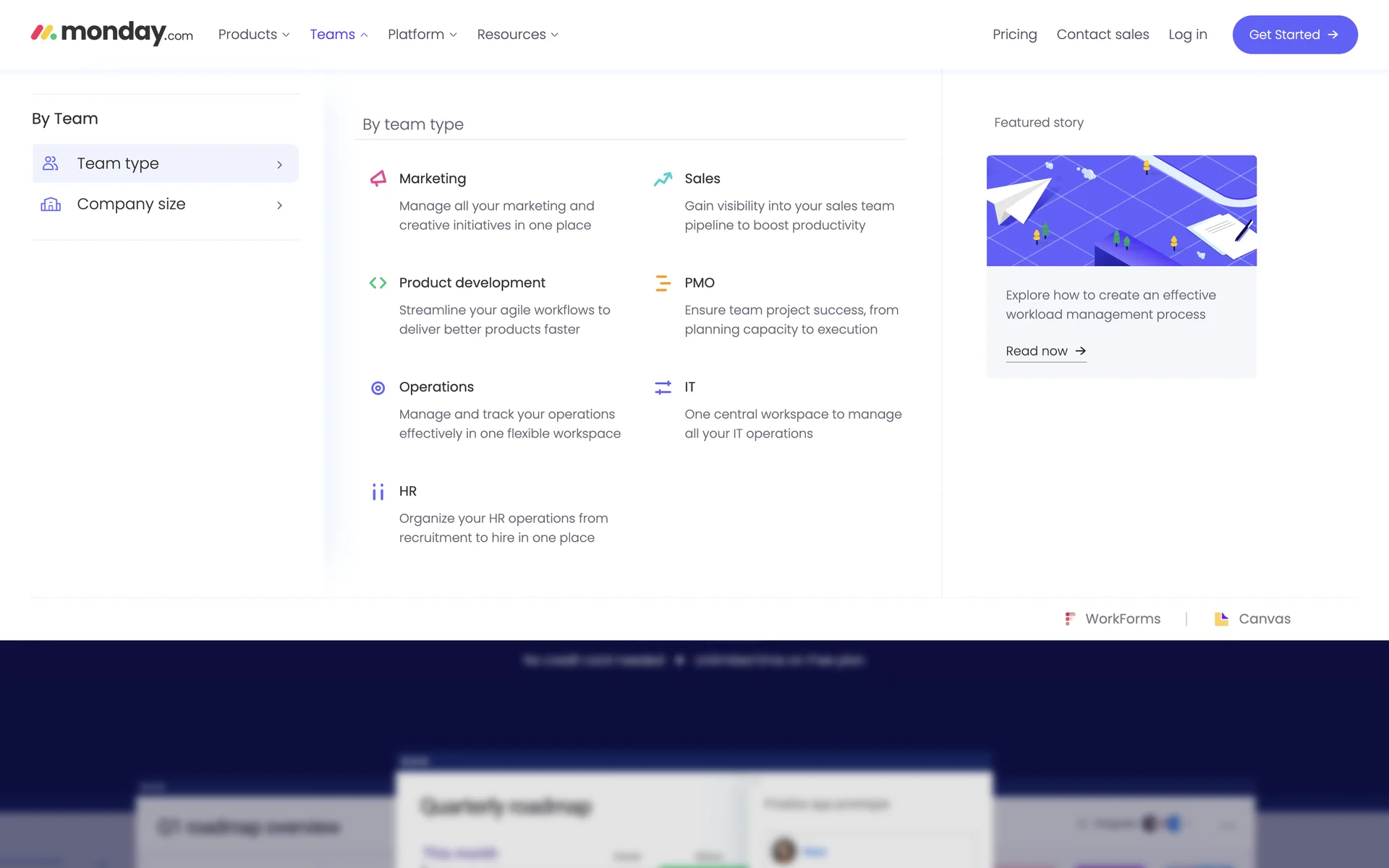1389x868 pixels.
Task: Click the WorkForms icon in footer bar
Action: (x=1070, y=619)
